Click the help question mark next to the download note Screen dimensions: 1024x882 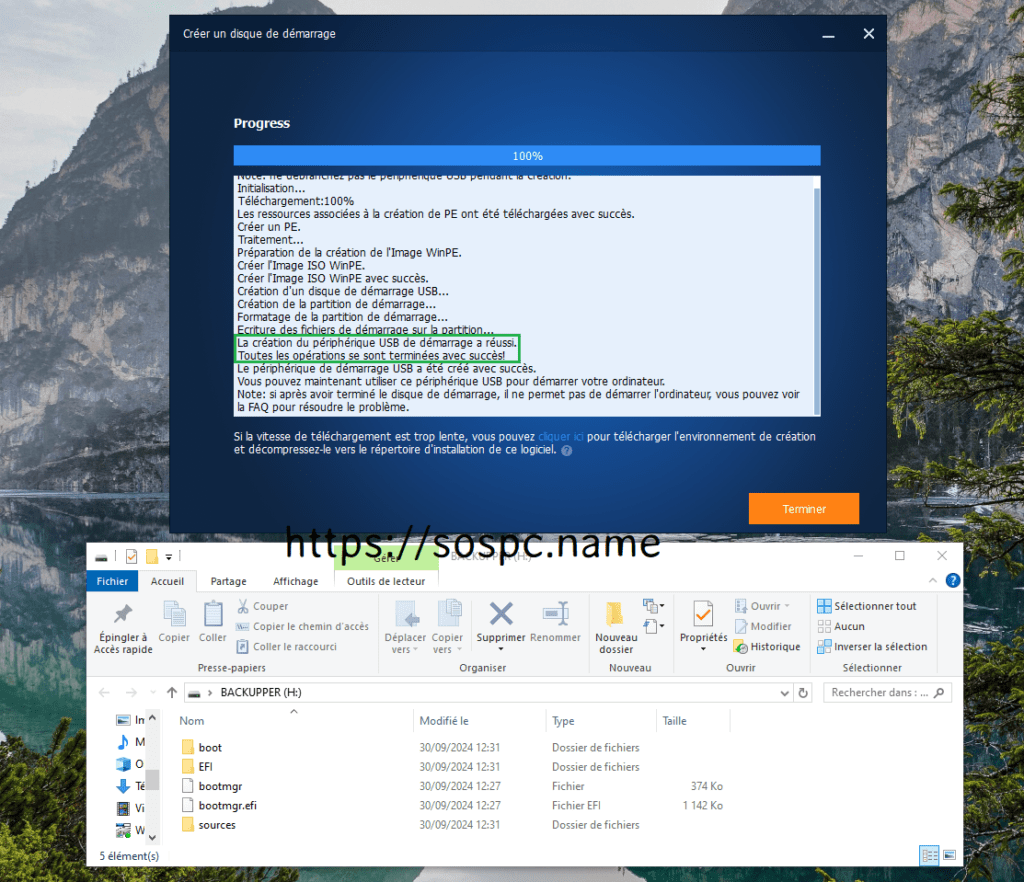pos(567,451)
